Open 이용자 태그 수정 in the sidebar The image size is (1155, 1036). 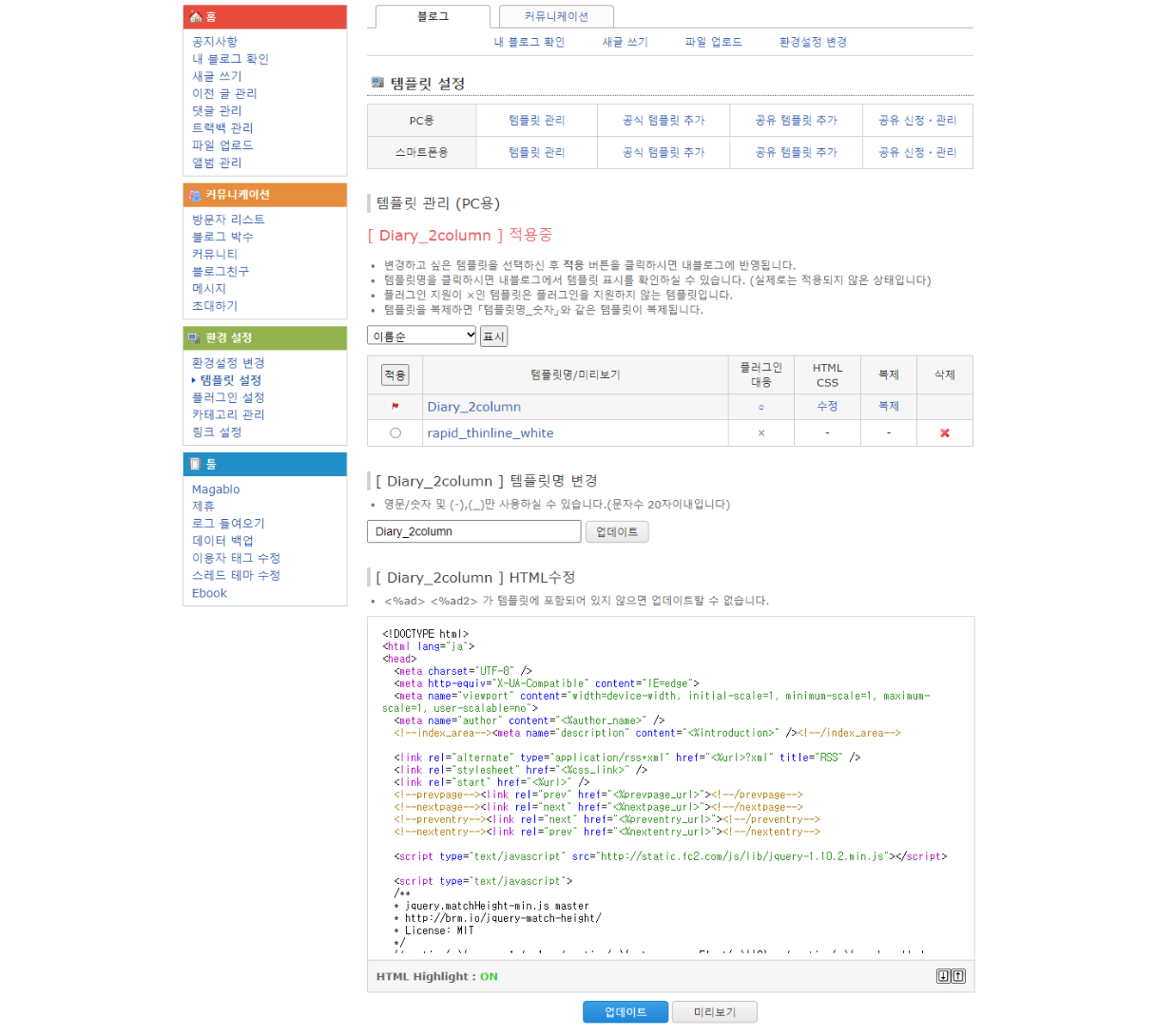(x=236, y=559)
